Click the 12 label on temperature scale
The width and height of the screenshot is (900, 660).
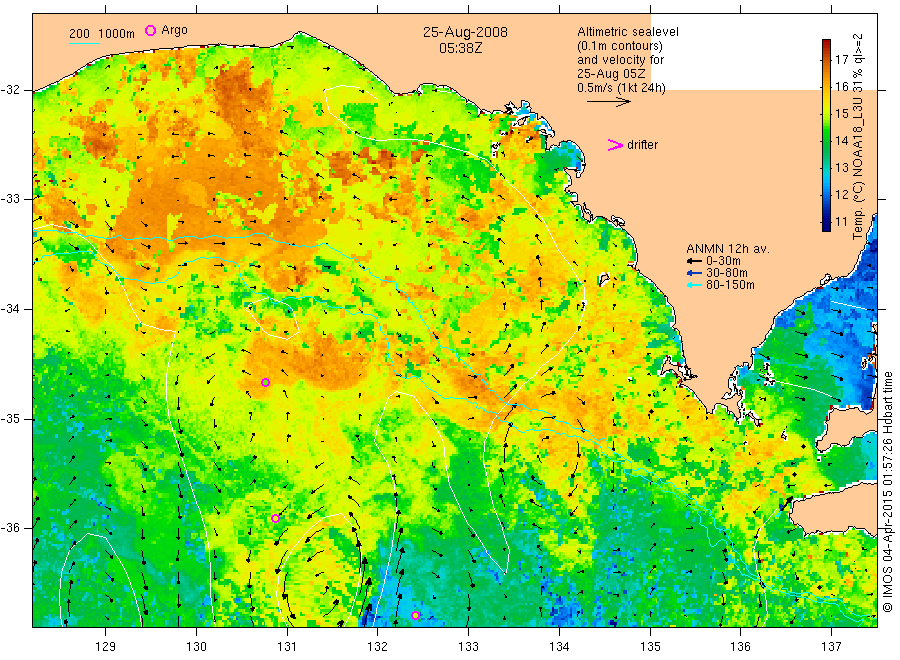coord(841,195)
